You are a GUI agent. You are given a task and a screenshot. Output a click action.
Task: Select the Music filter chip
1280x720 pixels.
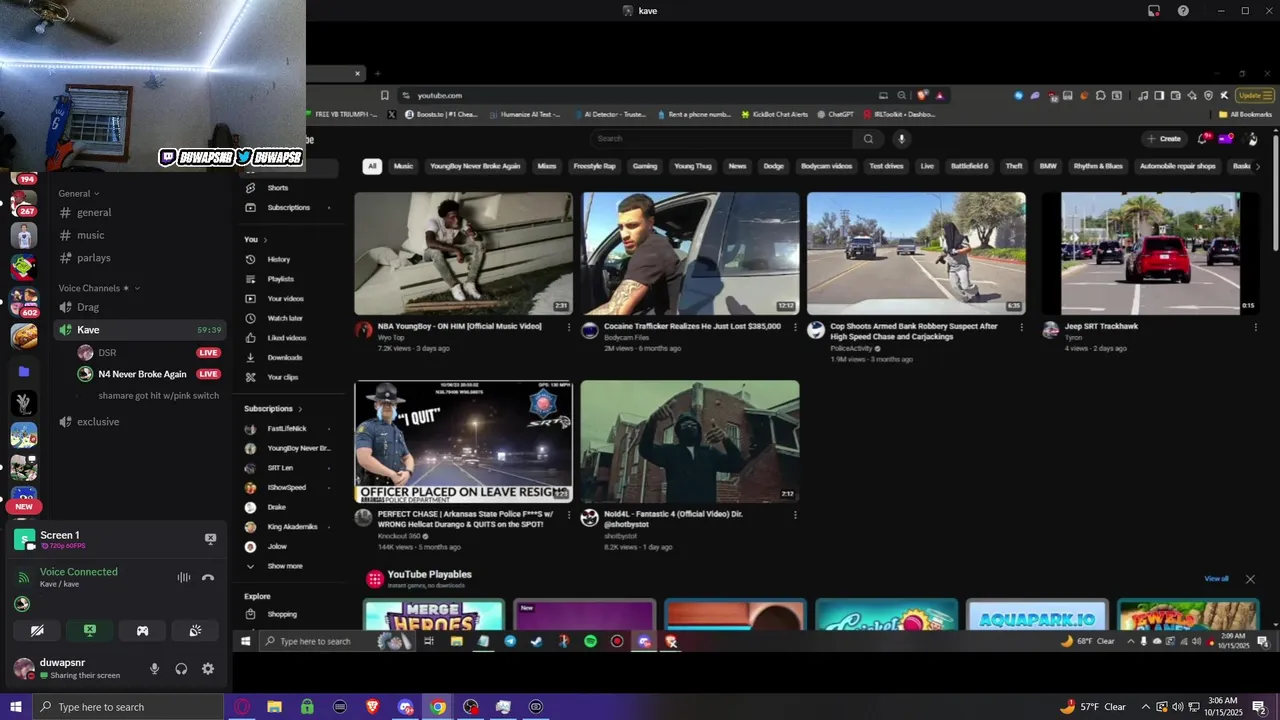click(x=403, y=166)
